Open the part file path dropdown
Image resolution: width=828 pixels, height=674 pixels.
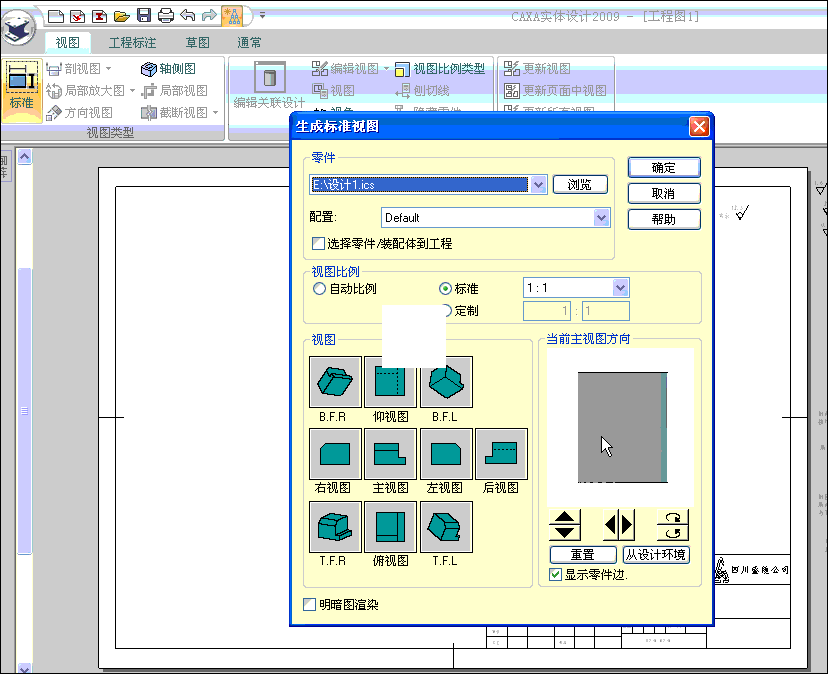538,185
